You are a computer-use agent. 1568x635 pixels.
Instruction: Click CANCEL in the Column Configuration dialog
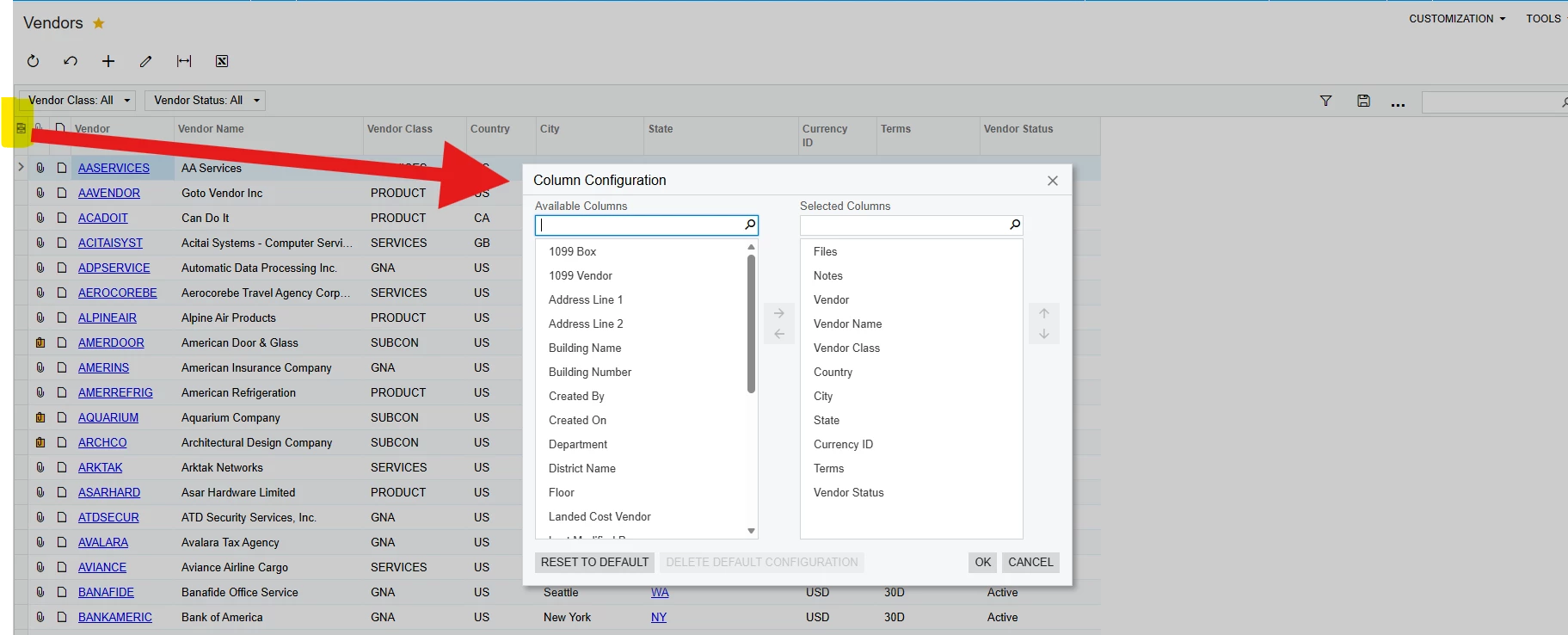pos(1030,562)
